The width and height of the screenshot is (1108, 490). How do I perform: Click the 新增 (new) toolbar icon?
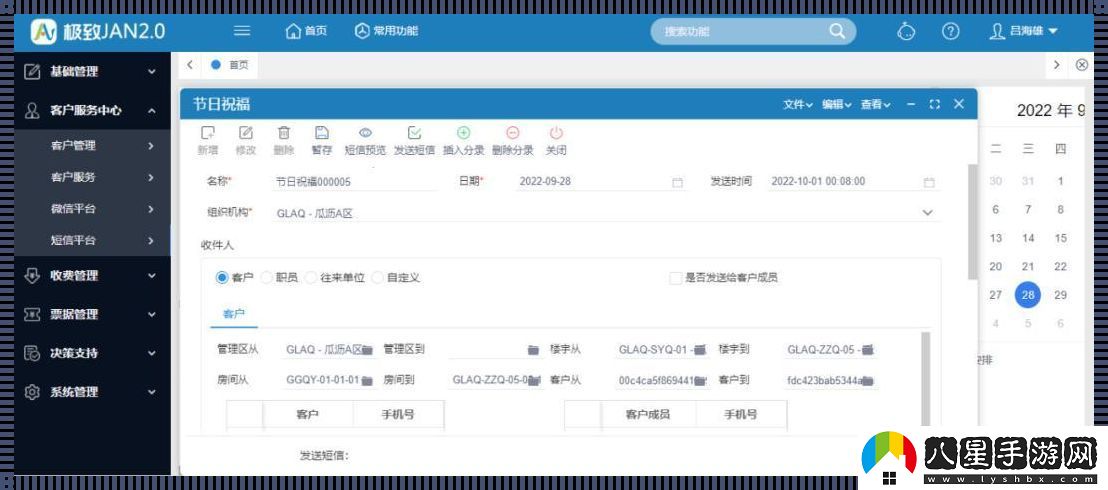click(x=207, y=133)
